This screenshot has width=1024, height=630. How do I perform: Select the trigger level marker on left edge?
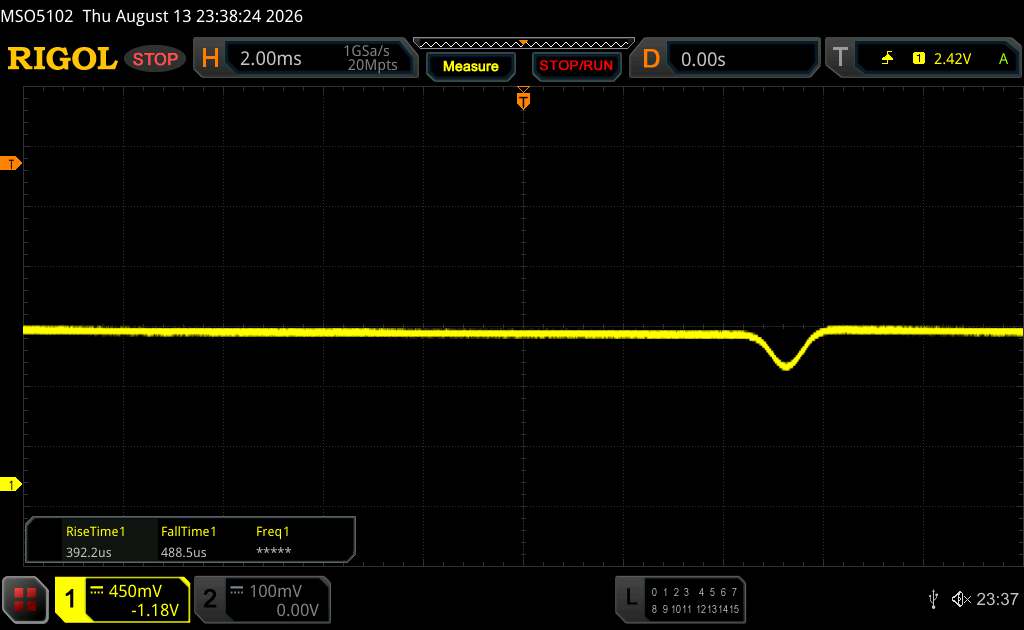click(10, 163)
